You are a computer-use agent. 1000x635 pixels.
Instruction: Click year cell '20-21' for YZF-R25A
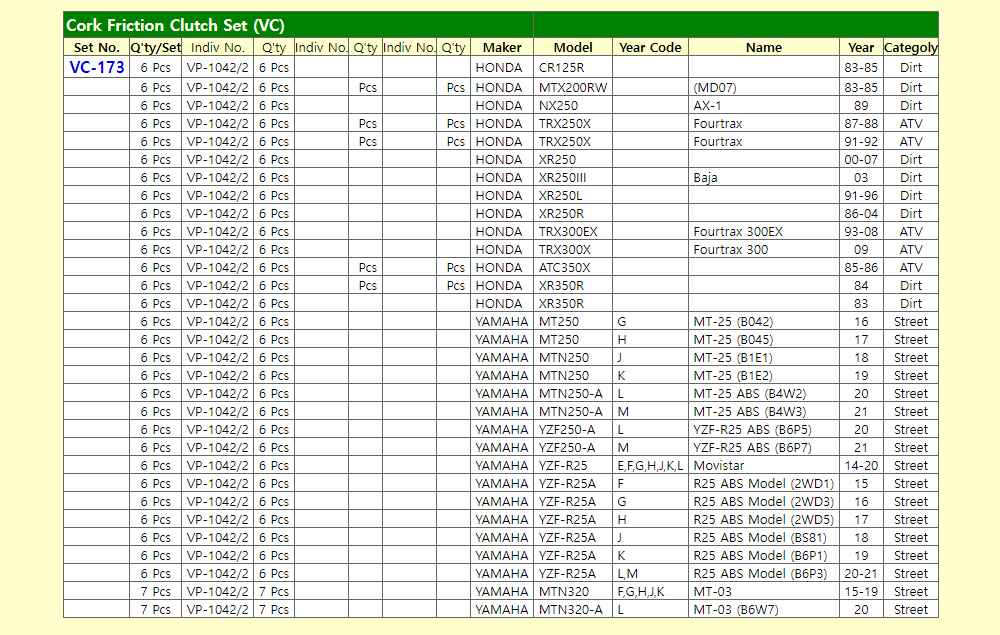(x=861, y=574)
